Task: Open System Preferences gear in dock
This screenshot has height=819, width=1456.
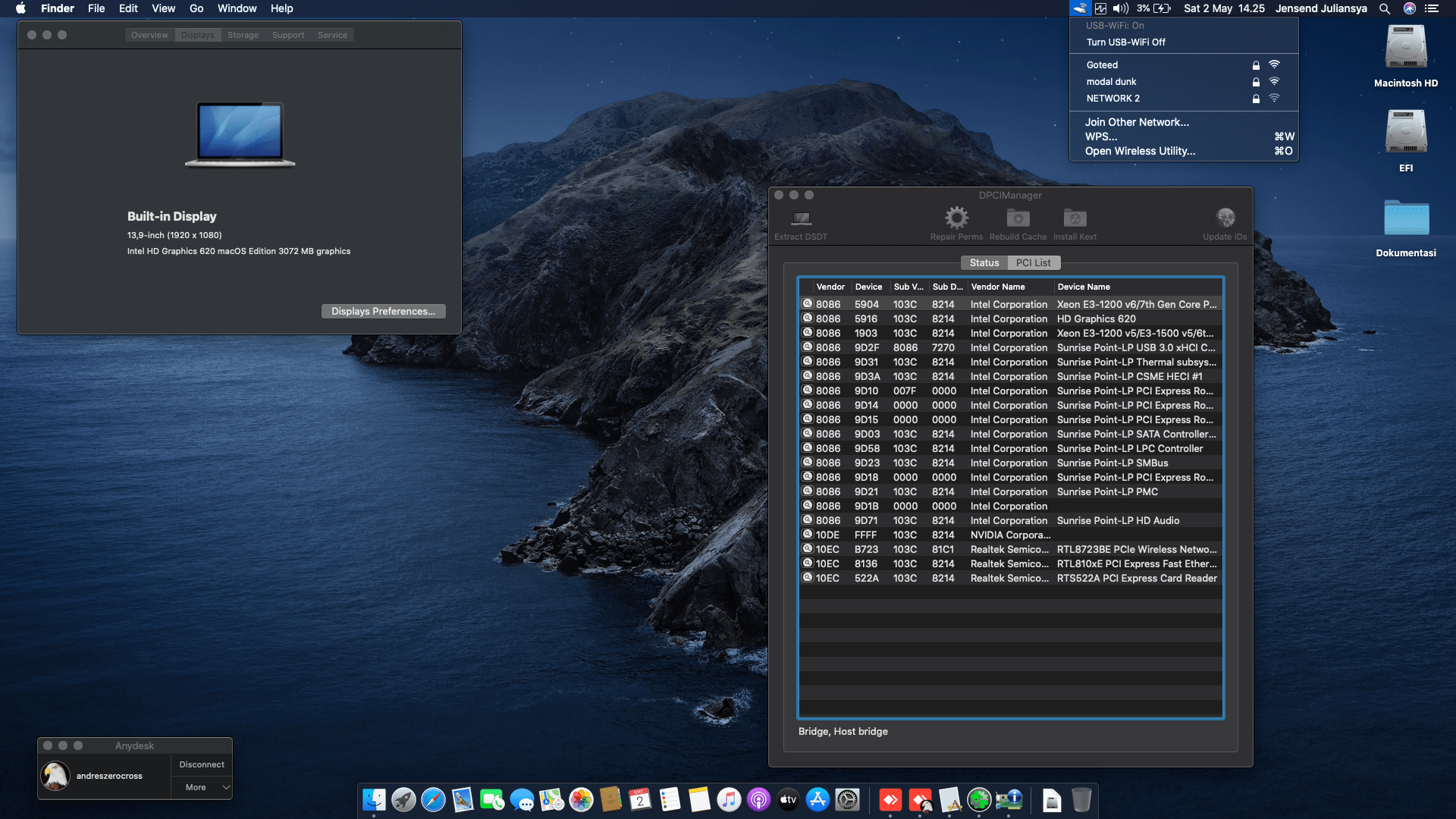Action: (847, 799)
